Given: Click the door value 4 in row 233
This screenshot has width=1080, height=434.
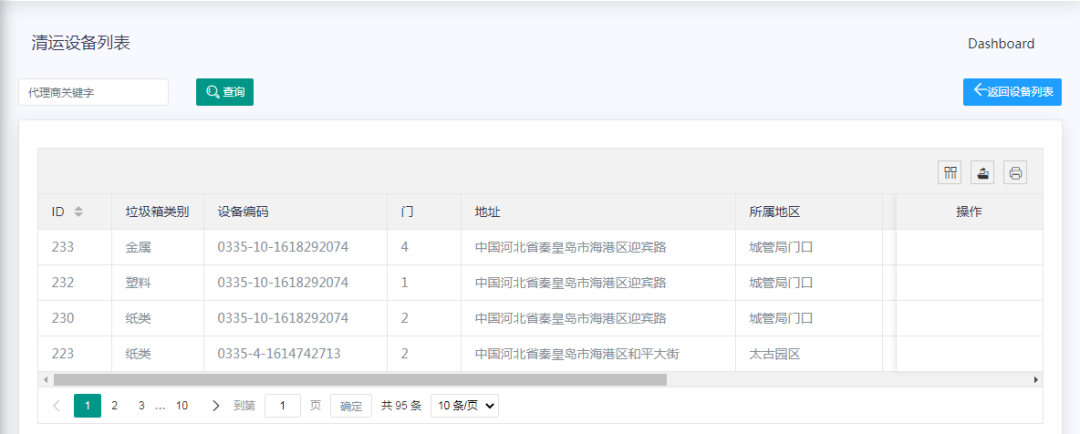Looking at the screenshot, I should pos(424,247).
